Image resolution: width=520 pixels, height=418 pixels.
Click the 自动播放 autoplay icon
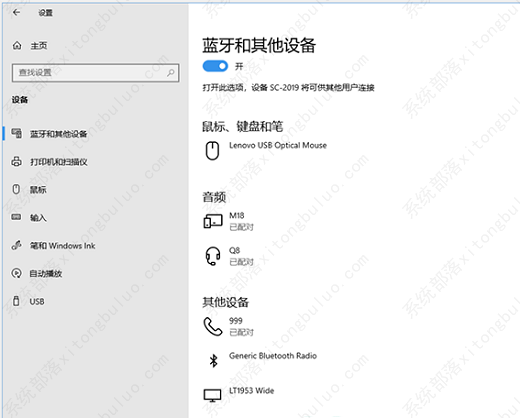[17, 273]
